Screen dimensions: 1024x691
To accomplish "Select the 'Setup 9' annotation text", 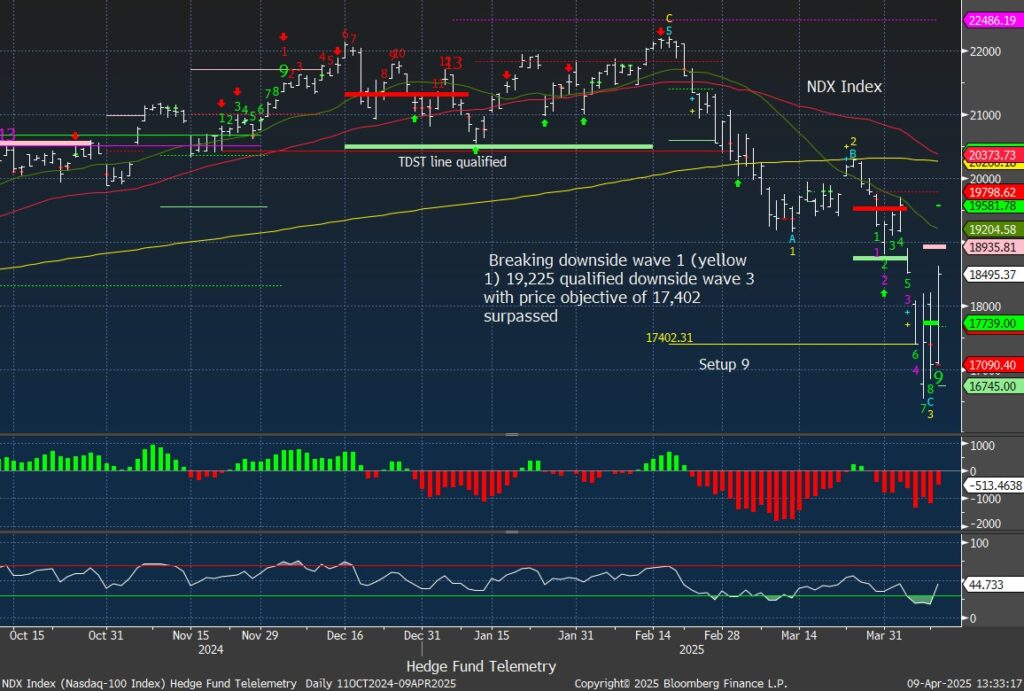I will [x=724, y=364].
